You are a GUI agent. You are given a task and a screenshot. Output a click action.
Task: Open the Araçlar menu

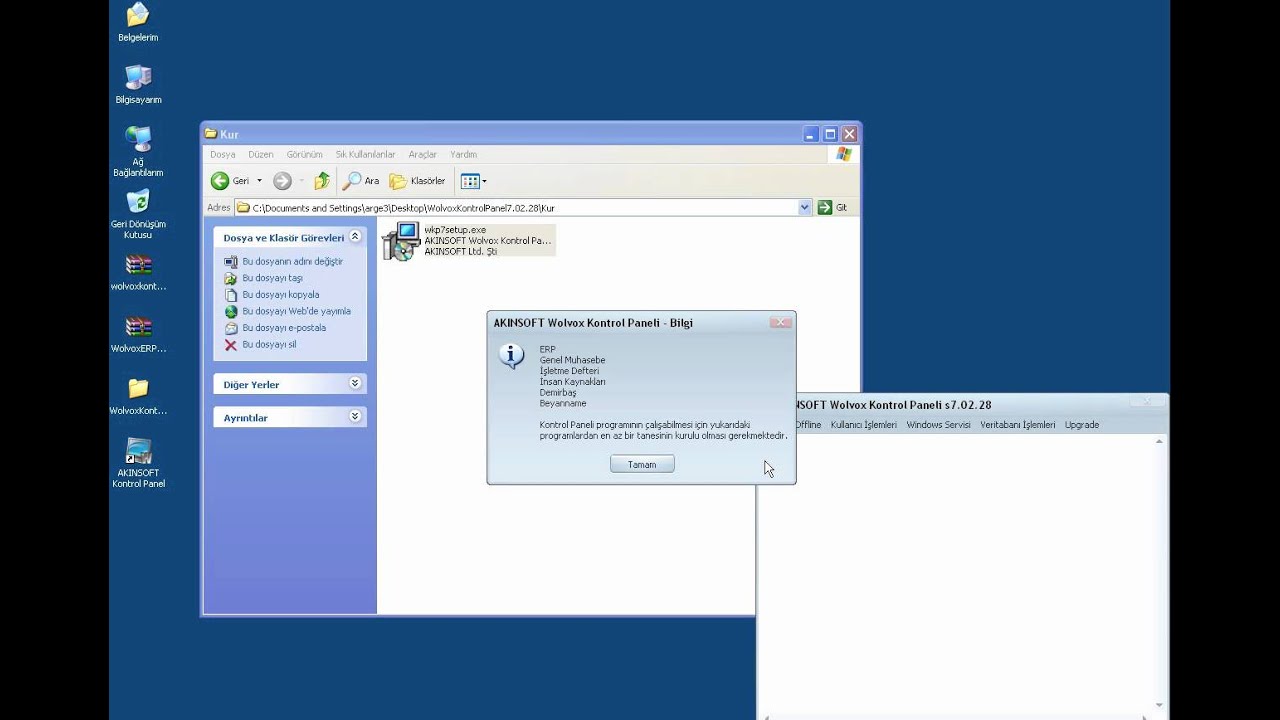point(422,155)
